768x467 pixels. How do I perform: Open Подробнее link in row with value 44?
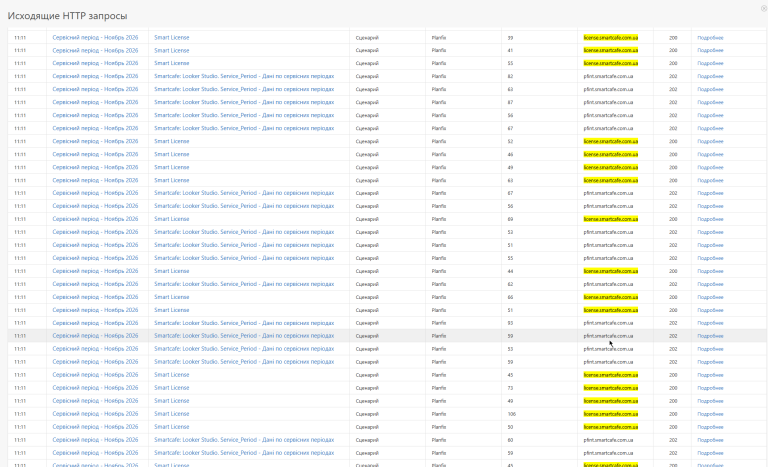coord(710,271)
